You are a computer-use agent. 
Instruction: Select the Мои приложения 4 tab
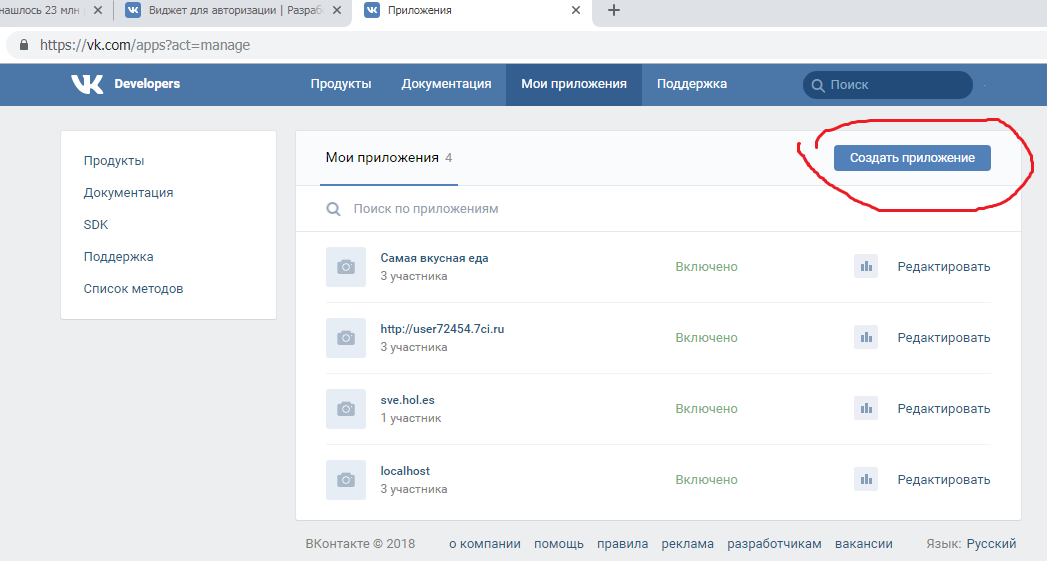[x=389, y=158]
